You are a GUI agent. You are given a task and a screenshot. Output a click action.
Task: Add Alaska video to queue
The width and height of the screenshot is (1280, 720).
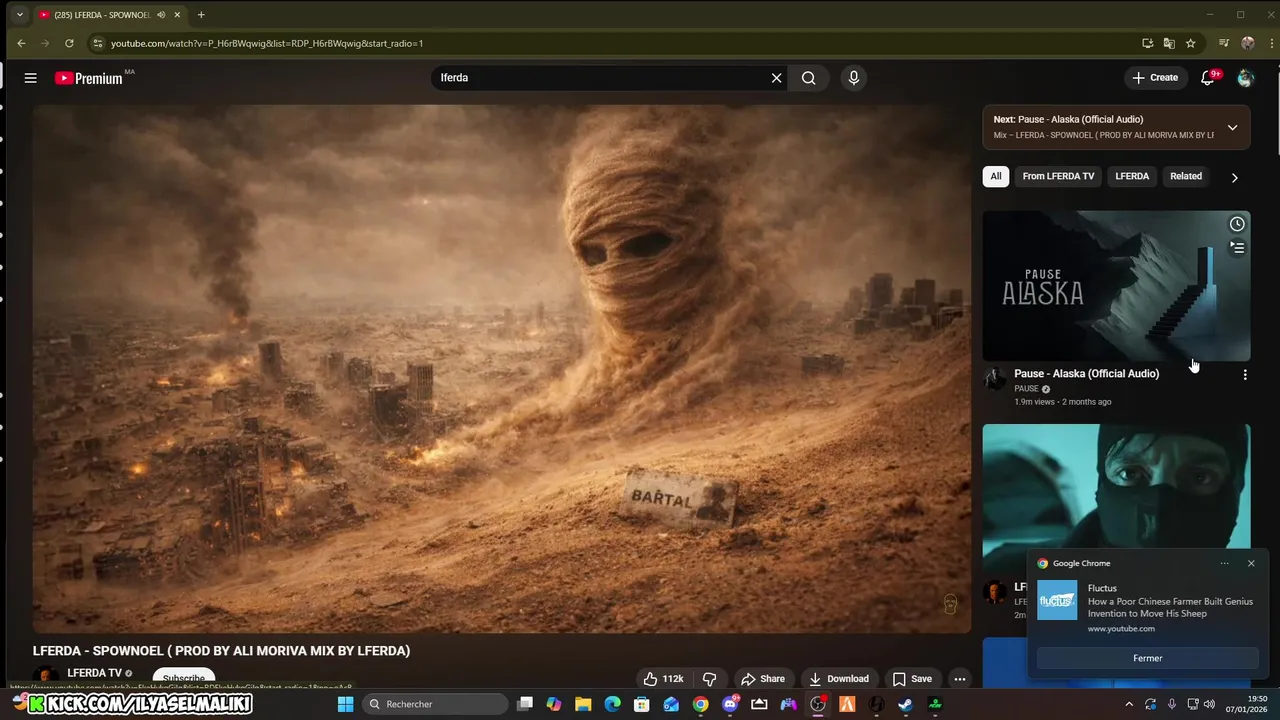coord(1237,248)
